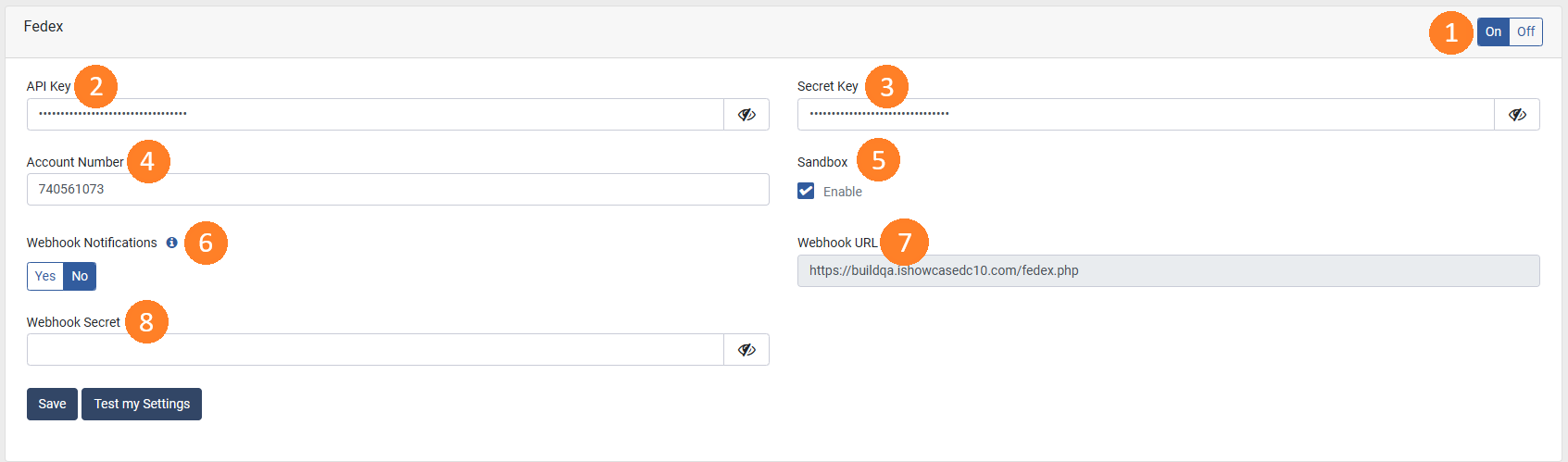Click the Fedex panel heading
The image size is (1568, 462).
44,27
